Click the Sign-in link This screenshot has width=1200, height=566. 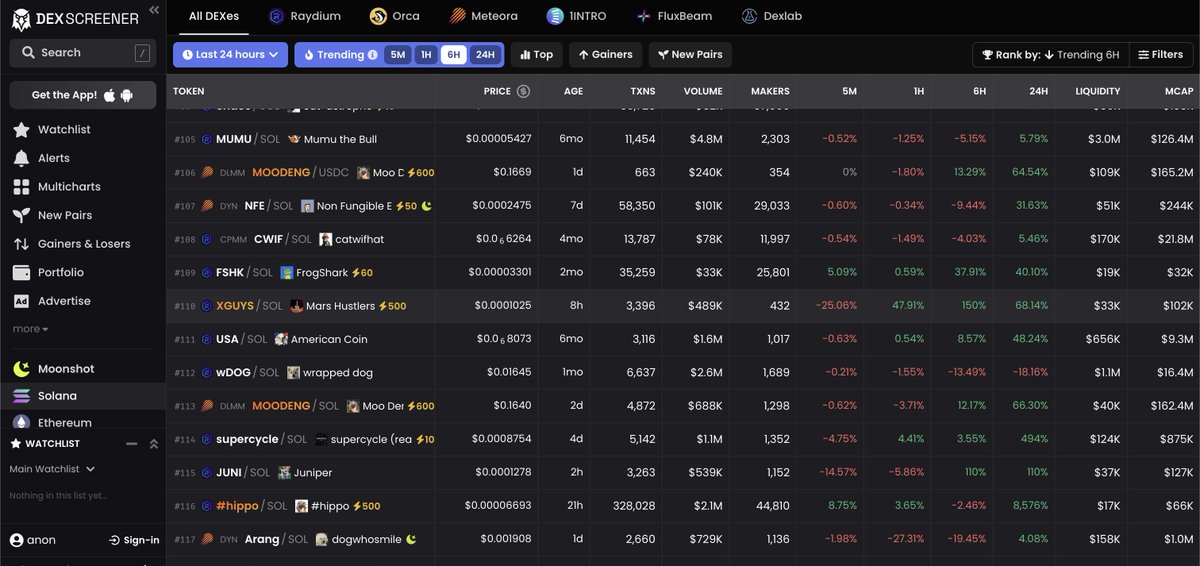[134, 540]
